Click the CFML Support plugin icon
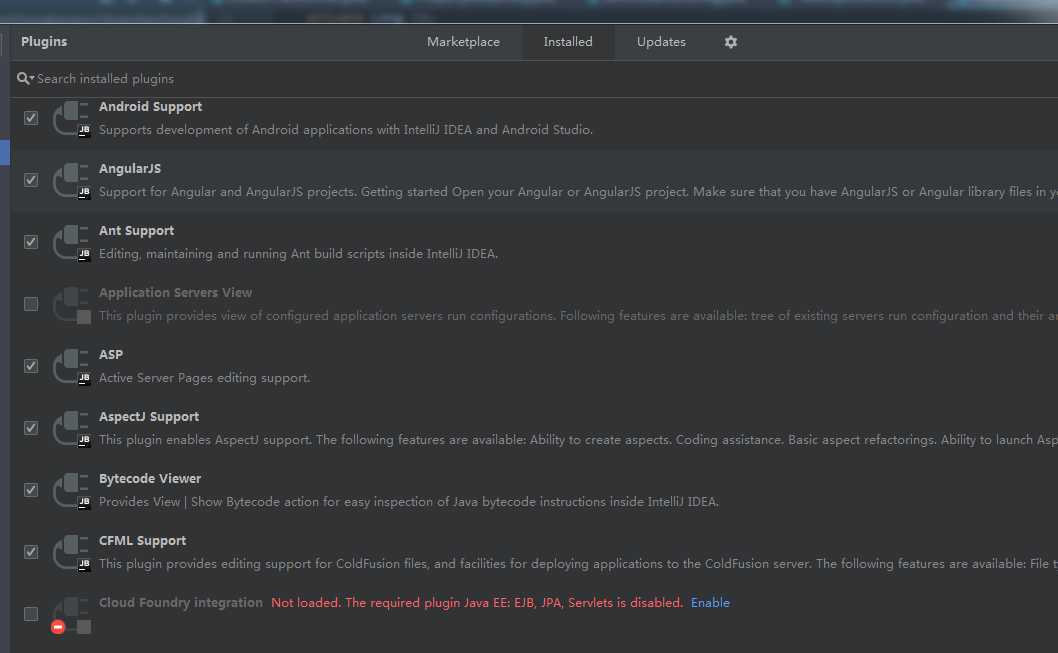1058x653 pixels. tap(72, 553)
